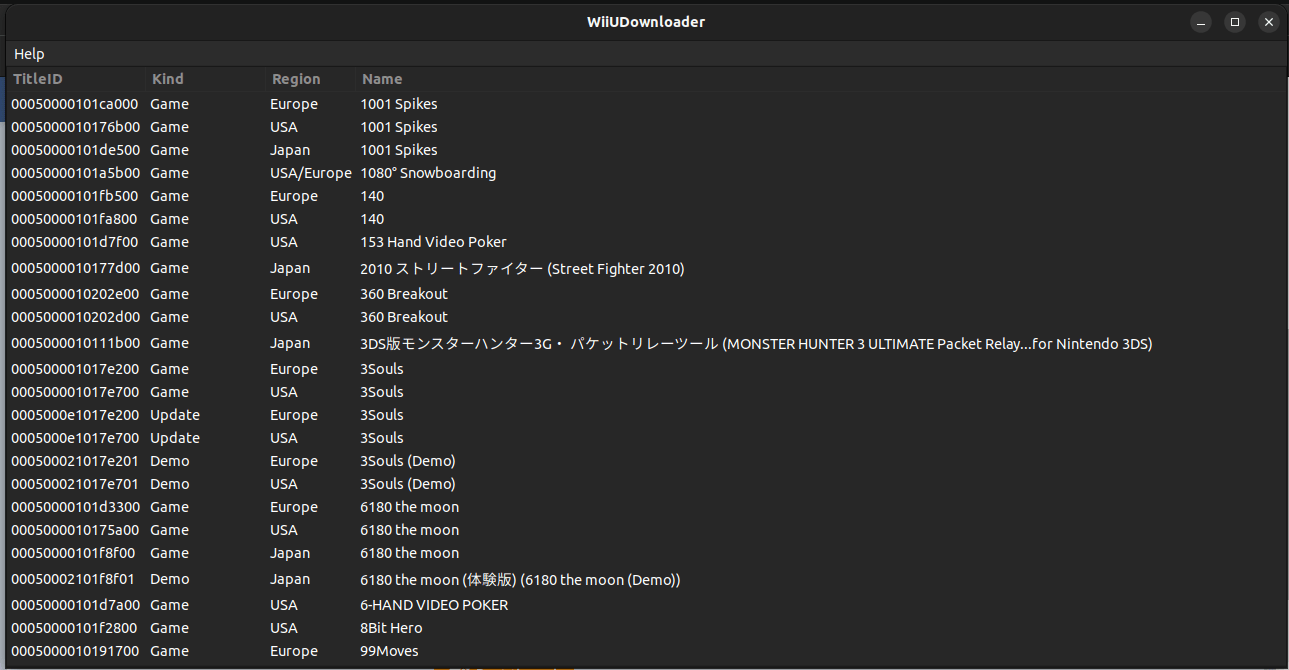Sort list by TitleID column header

(38, 79)
